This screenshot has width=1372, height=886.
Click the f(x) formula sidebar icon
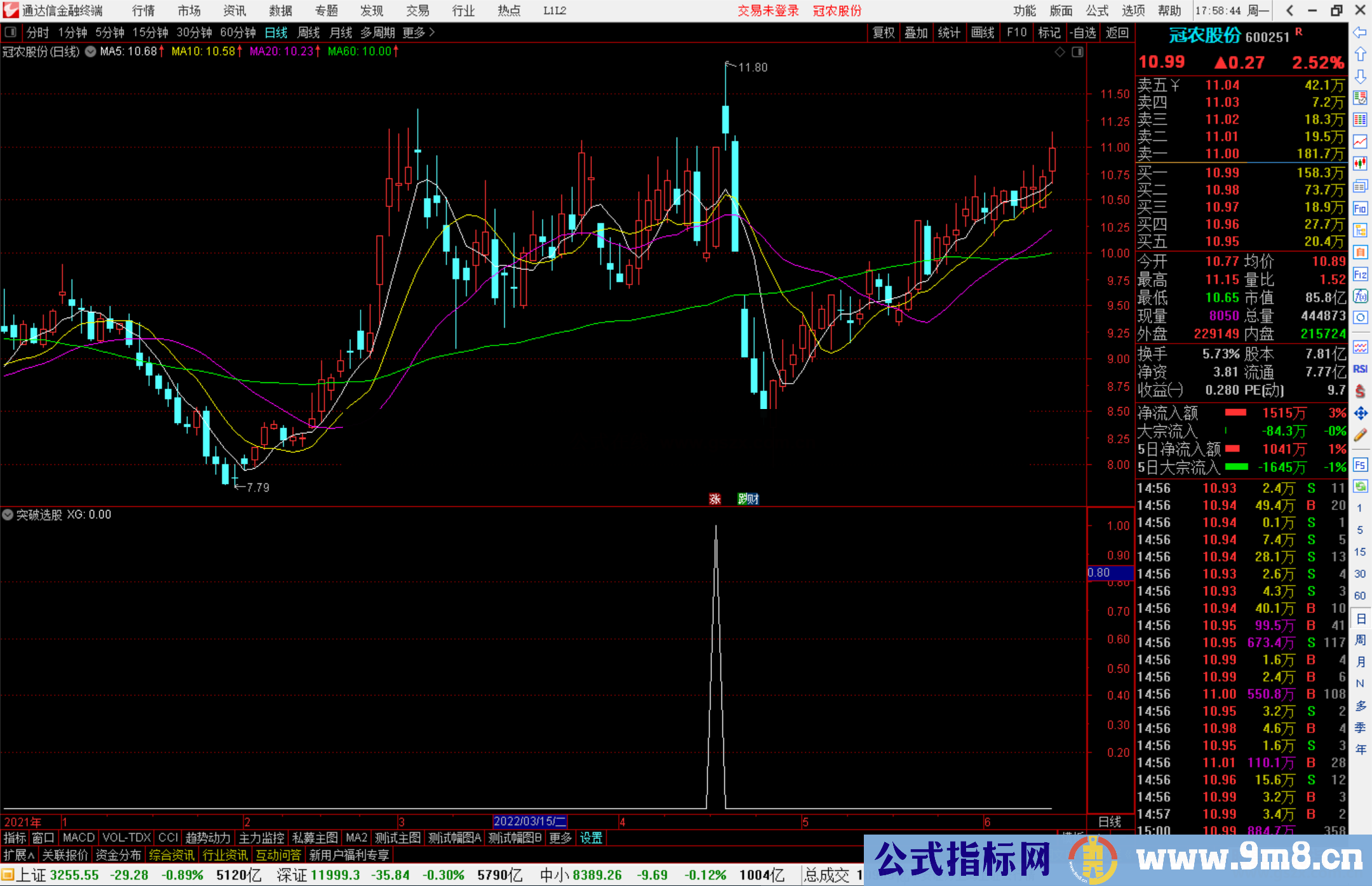[x=1360, y=296]
